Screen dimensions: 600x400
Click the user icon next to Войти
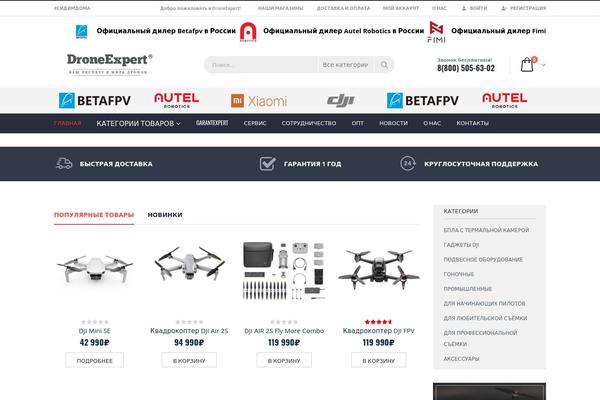pyautogui.click(x=464, y=8)
